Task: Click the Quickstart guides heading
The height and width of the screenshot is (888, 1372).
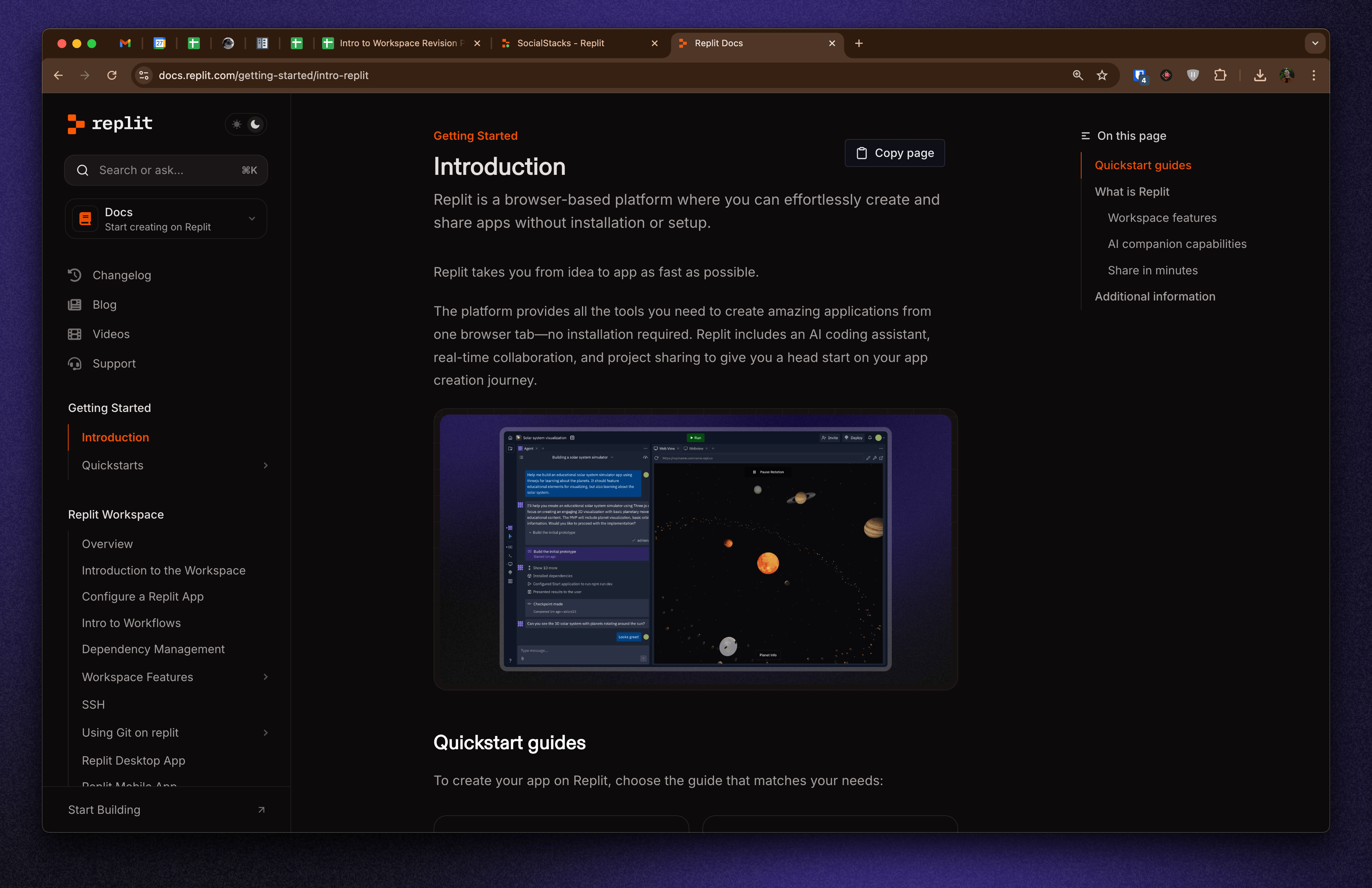Action: (x=510, y=743)
